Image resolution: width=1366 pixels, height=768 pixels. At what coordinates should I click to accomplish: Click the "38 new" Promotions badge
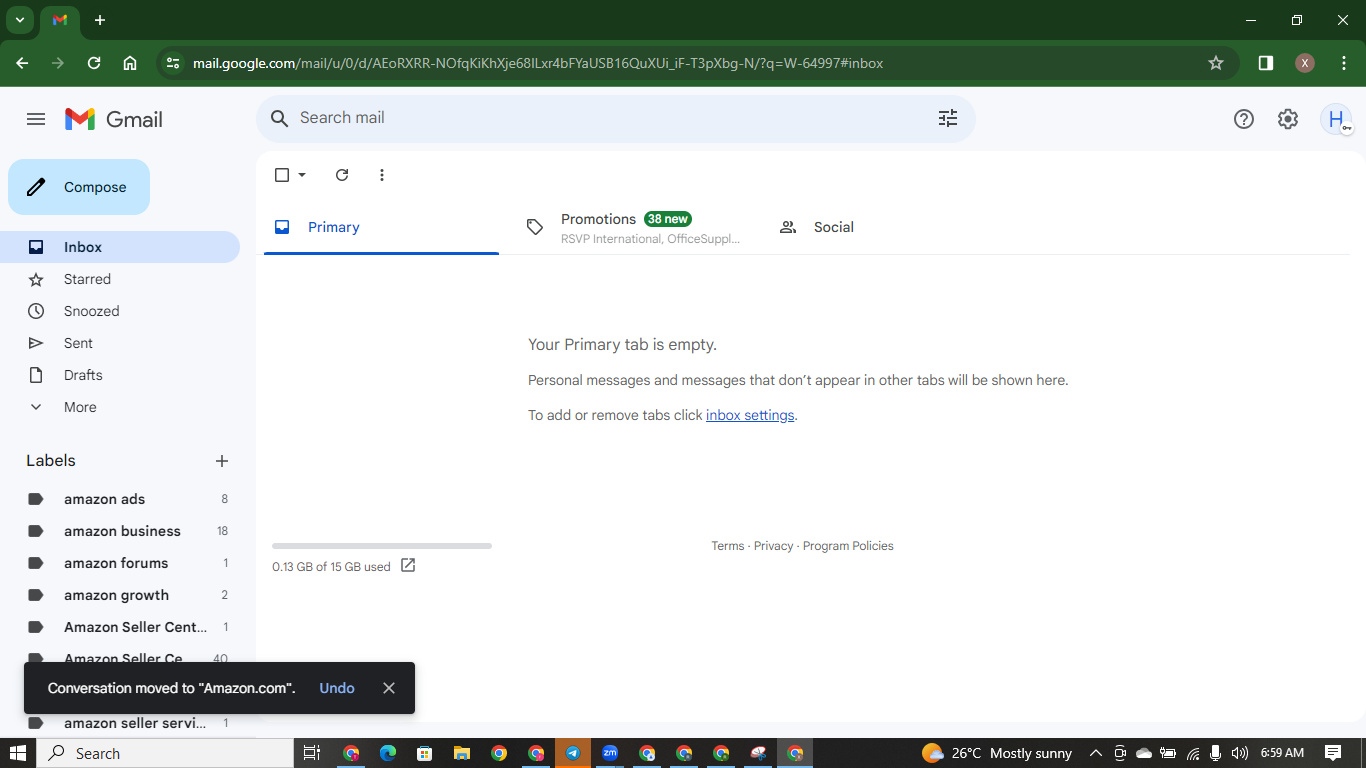[668, 219]
